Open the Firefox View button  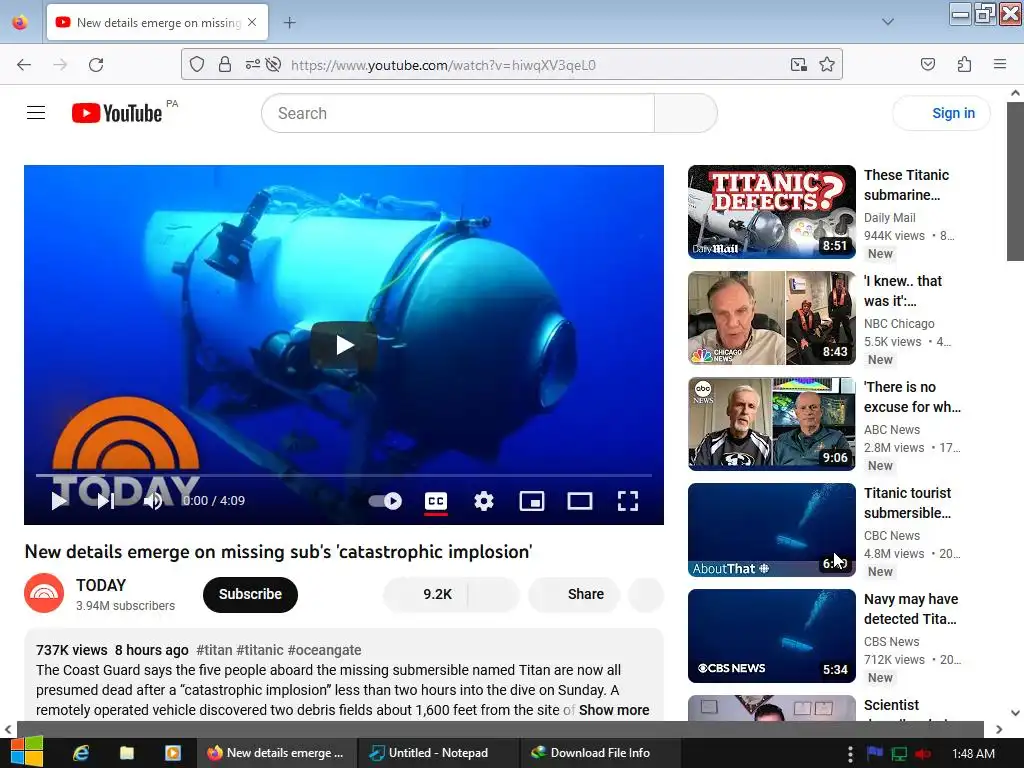tap(20, 22)
